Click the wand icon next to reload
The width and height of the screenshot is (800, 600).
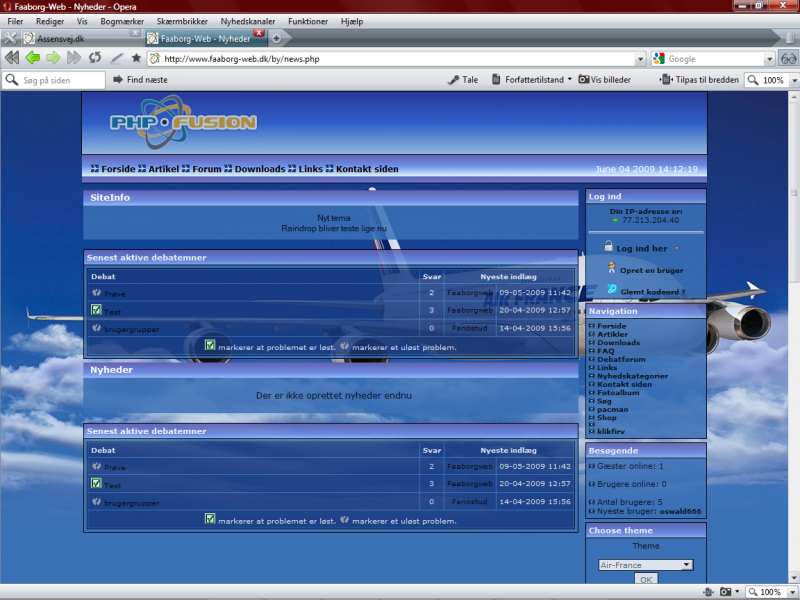[117, 59]
